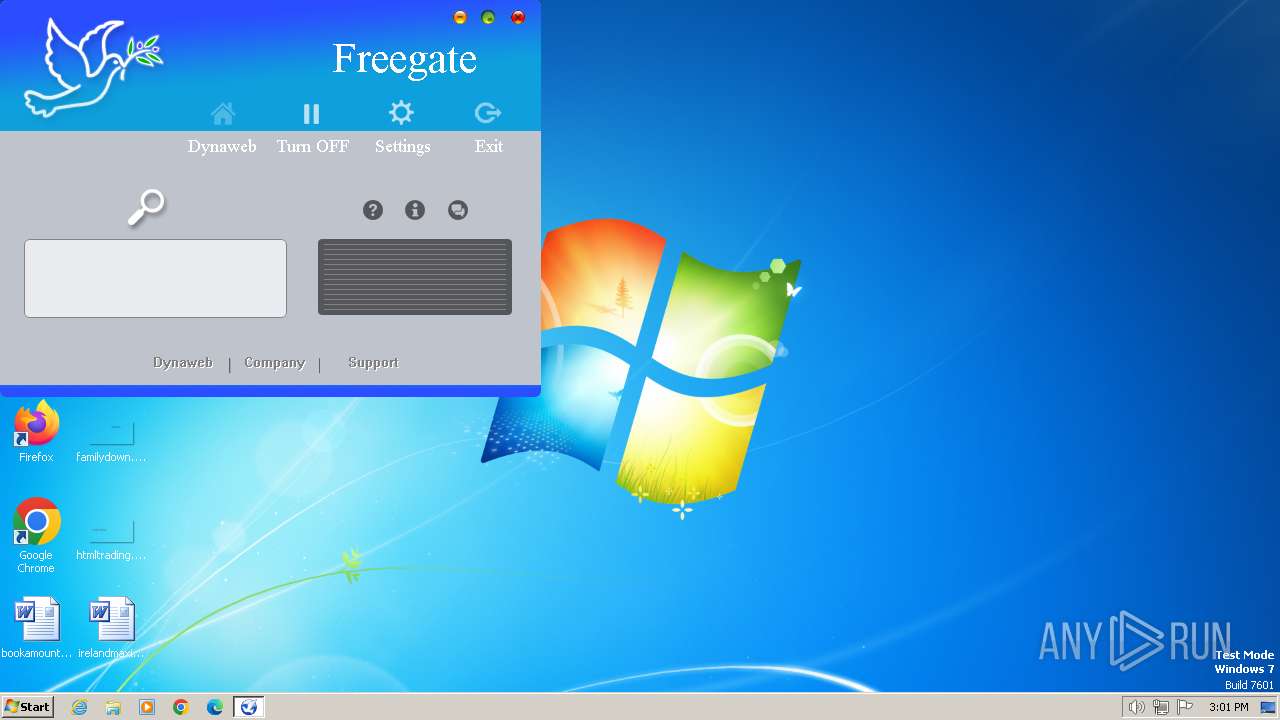Image resolution: width=1280 pixels, height=720 pixels.
Task: Open File Explorer from the taskbar
Action: [x=113, y=707]
